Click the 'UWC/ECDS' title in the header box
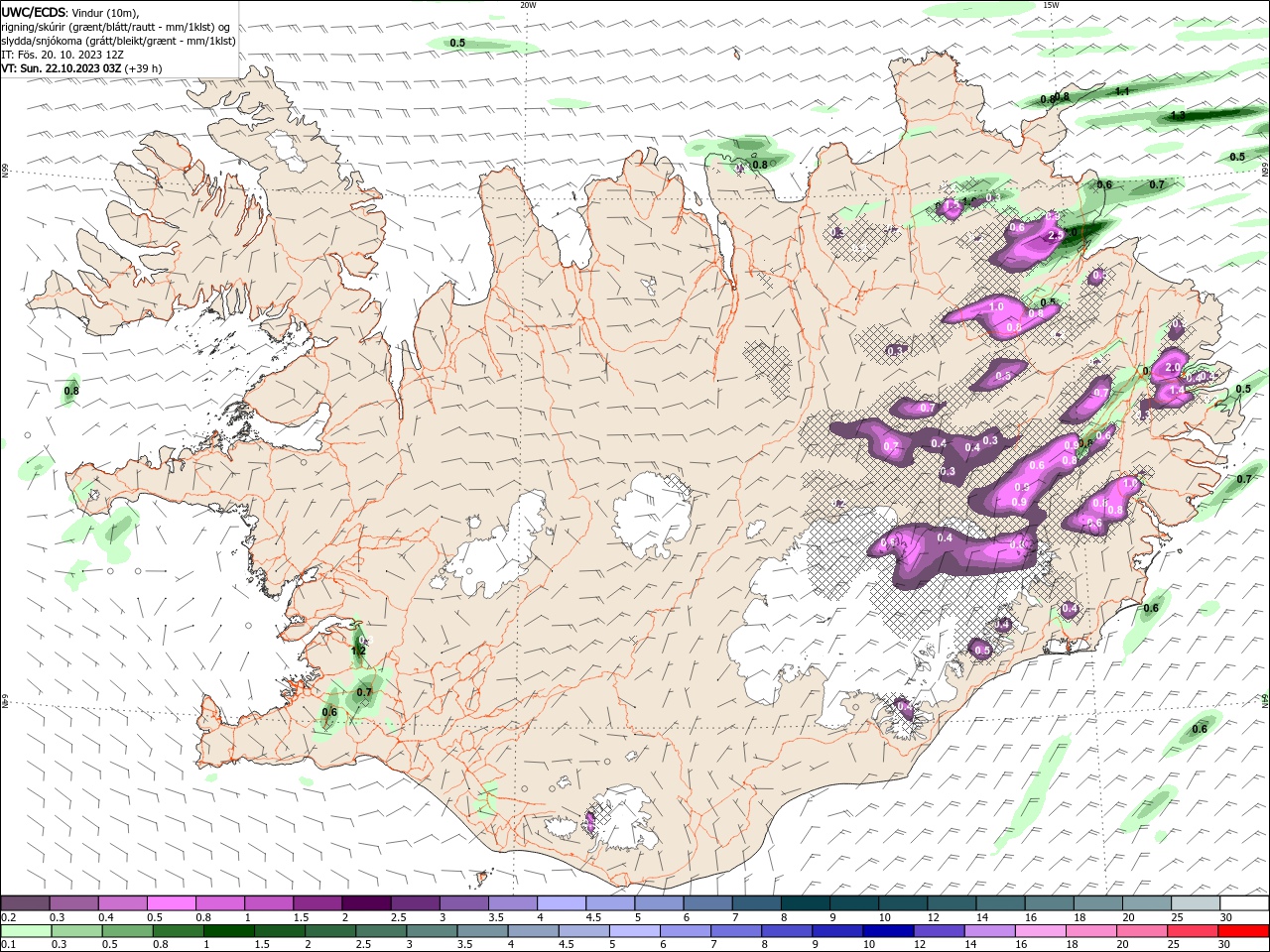This screenshot has width=1270, height=952. [34, 12]
